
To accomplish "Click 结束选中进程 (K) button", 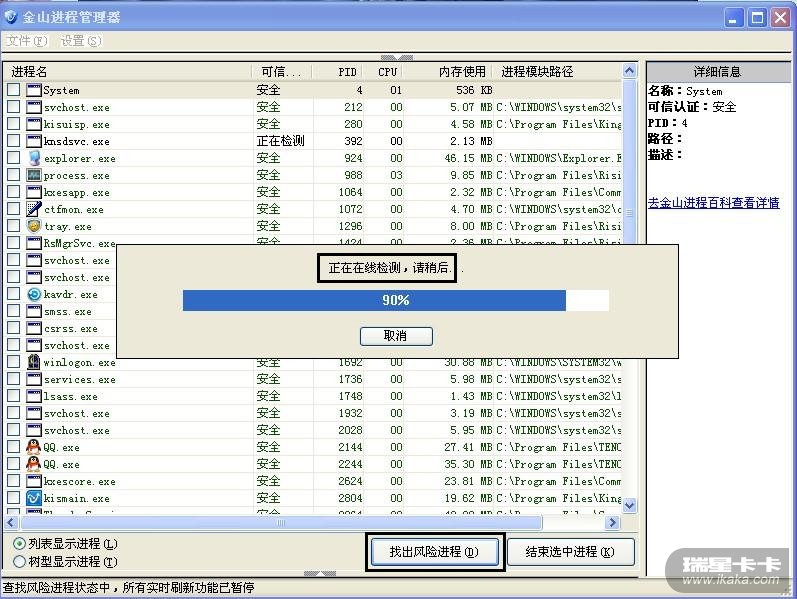I will 570,552.
